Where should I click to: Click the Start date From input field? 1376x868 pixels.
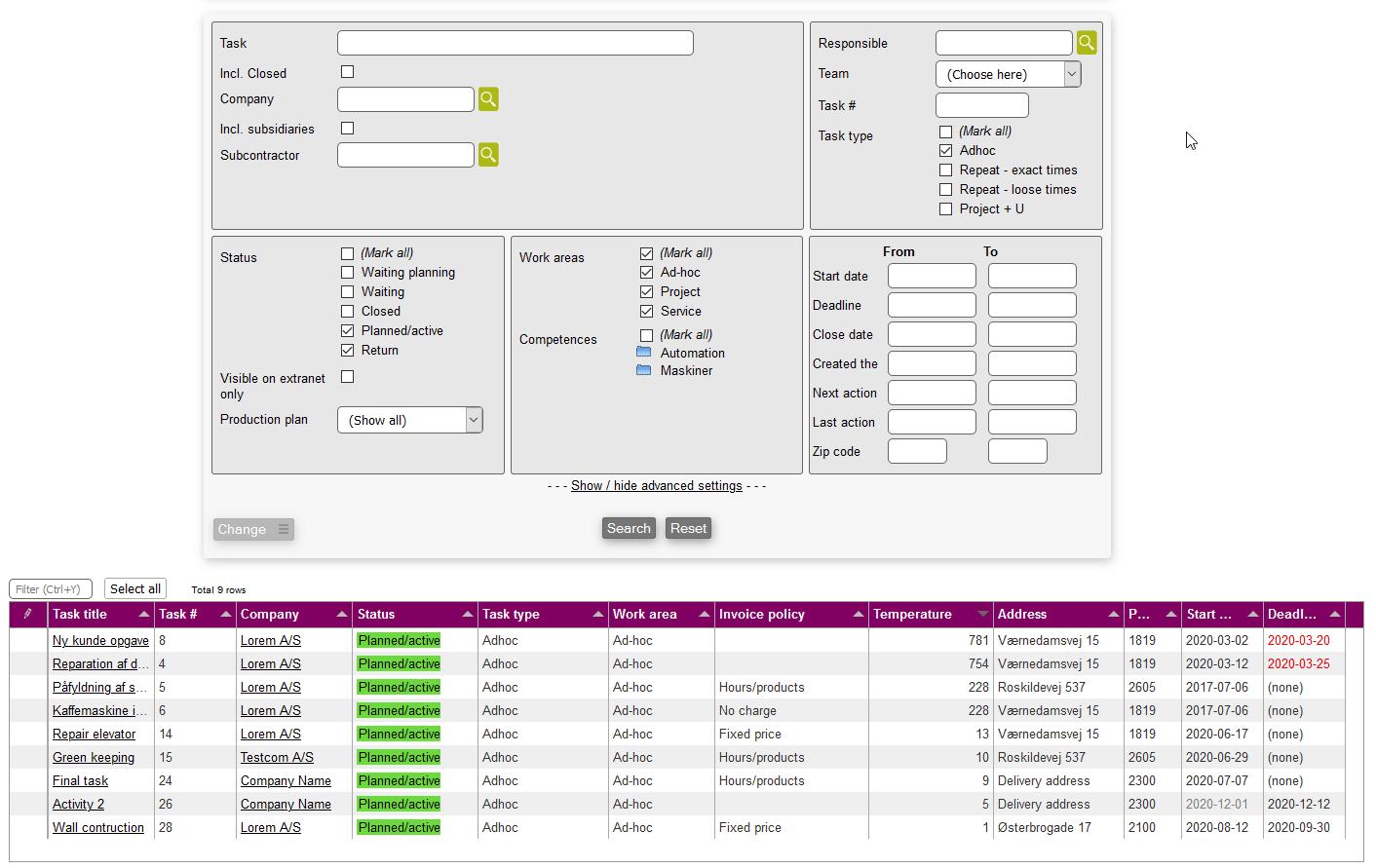(x=932, y=276)
